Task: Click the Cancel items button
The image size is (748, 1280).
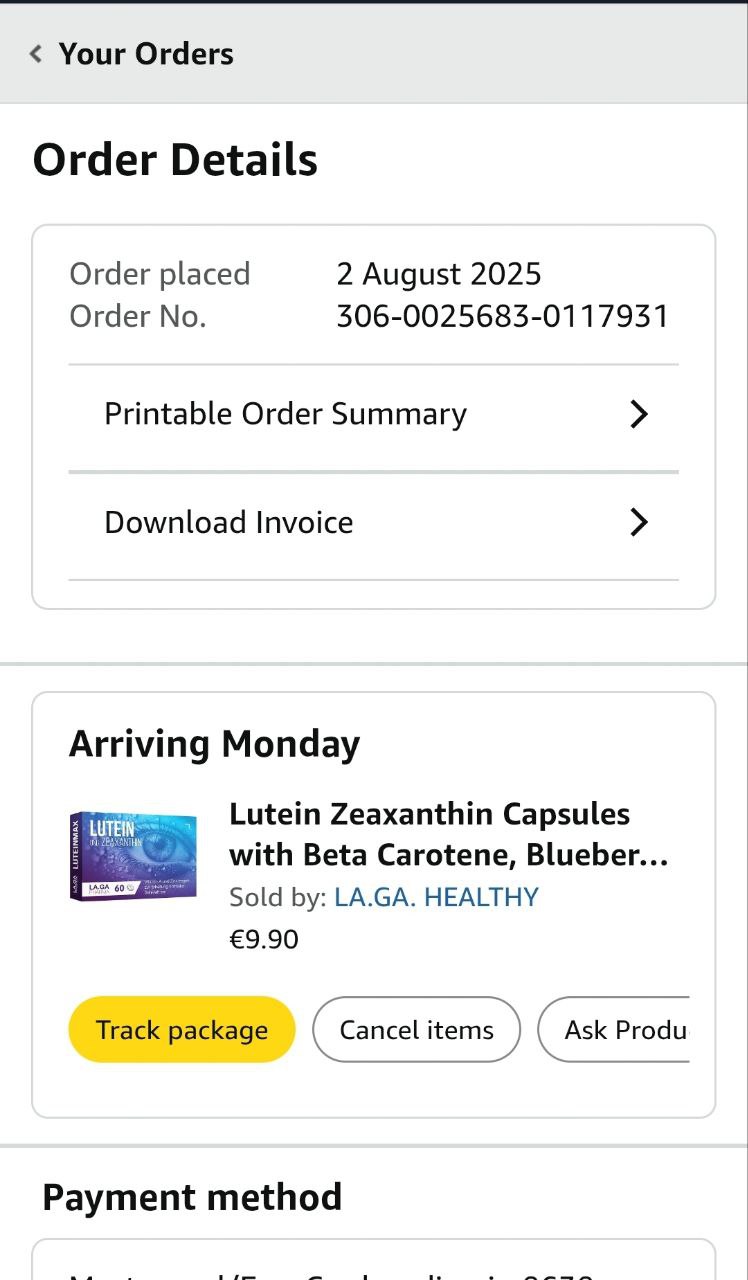Action: click(x=416, y=1030)
